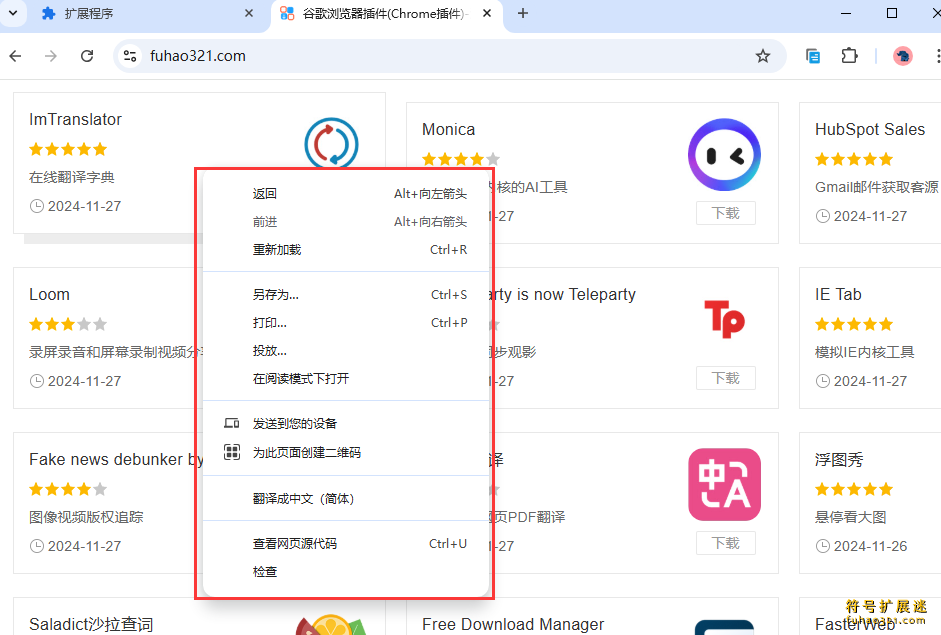Choose 前进 in context menu
This screenshot has height=635, width=941.
(346, 221)
